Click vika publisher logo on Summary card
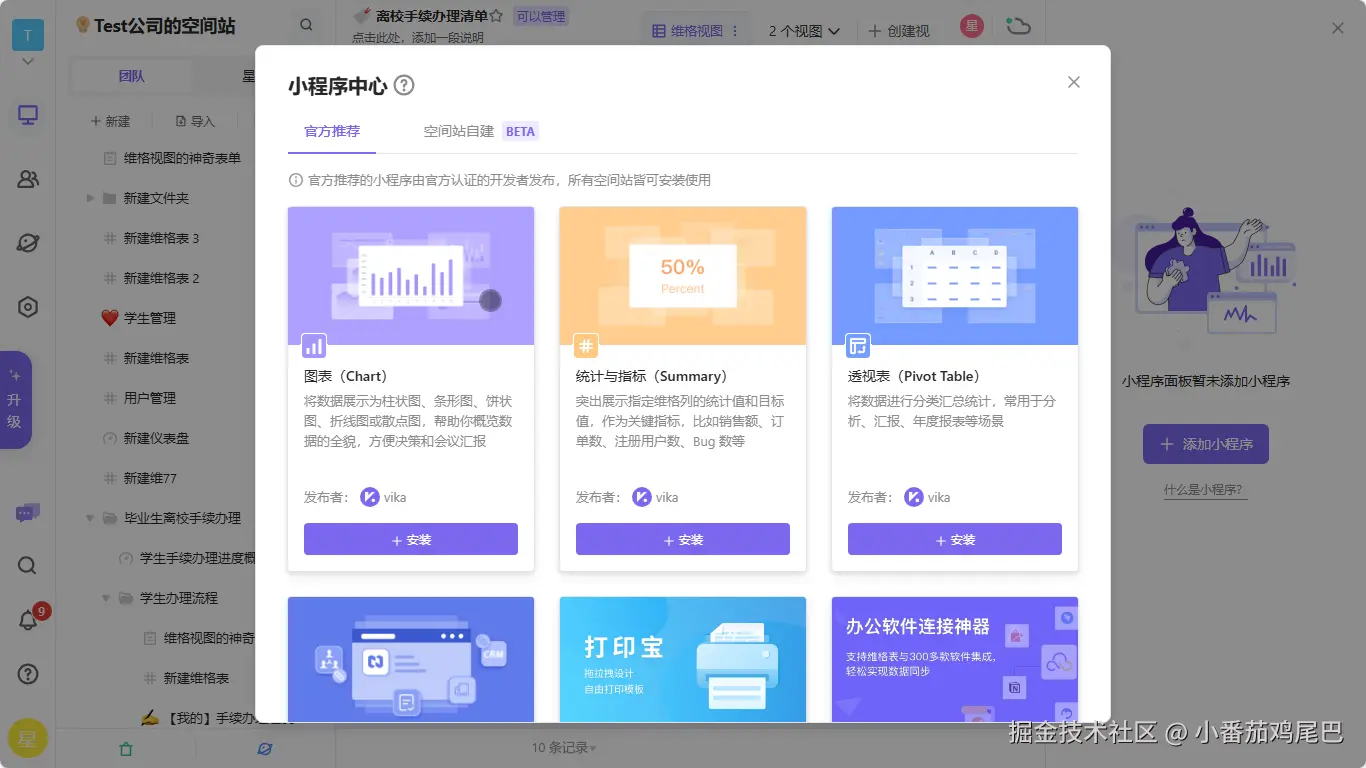 [x=642, y=497]
